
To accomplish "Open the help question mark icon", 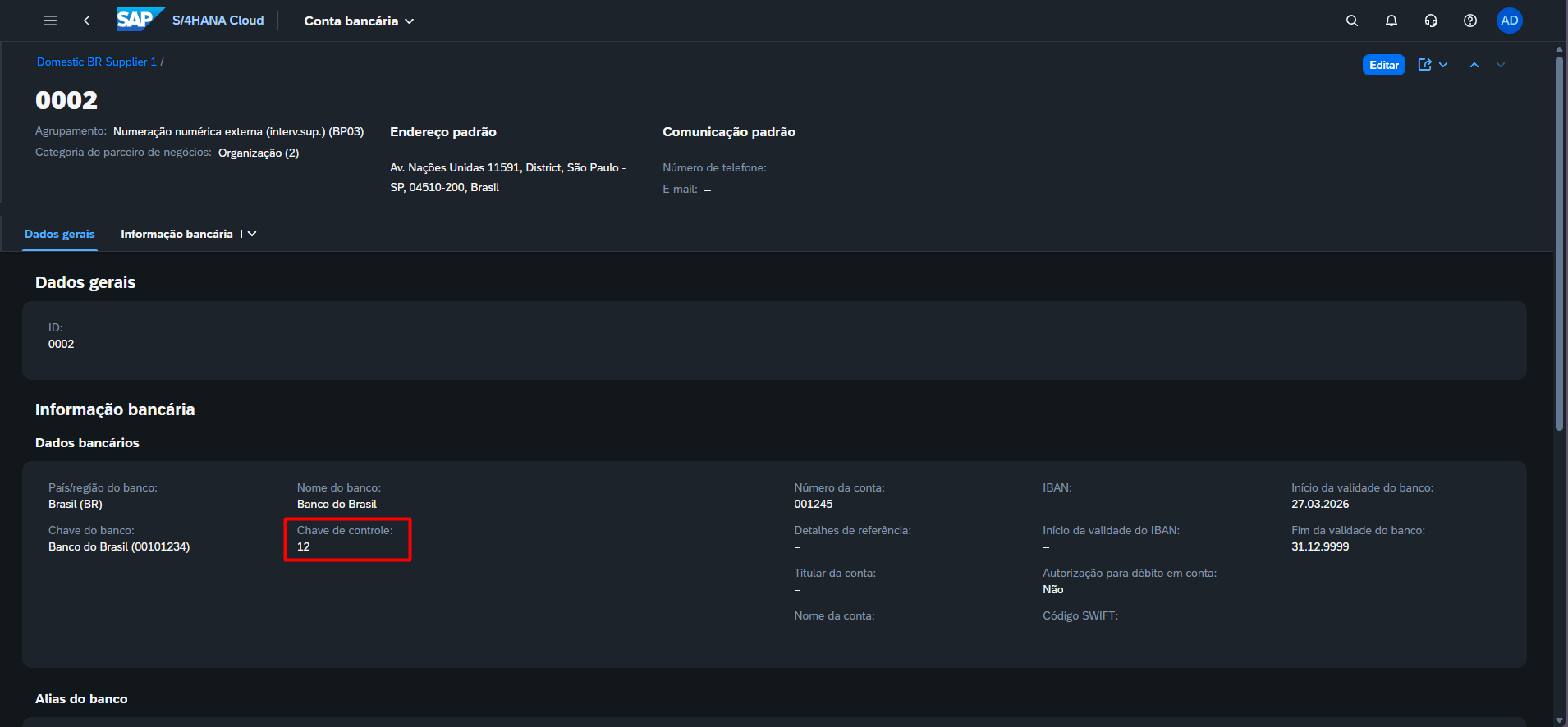I will point(1470,21).
